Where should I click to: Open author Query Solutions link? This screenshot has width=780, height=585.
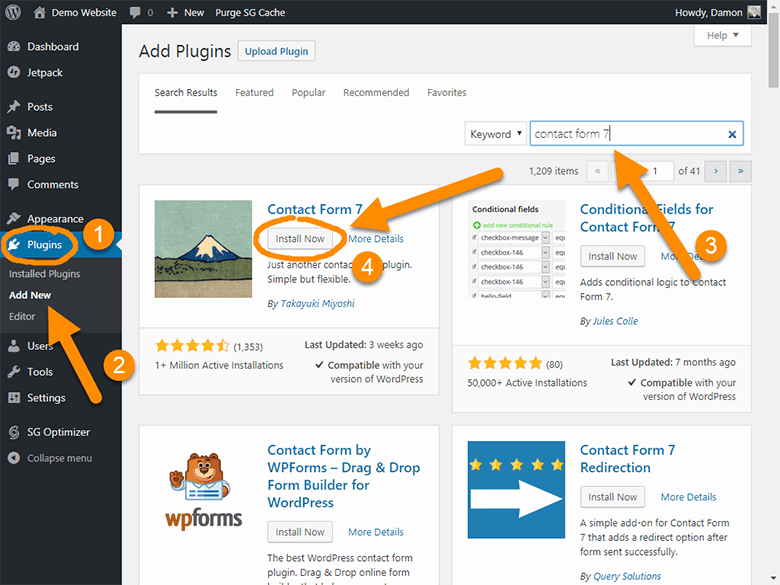coord(627,576)
